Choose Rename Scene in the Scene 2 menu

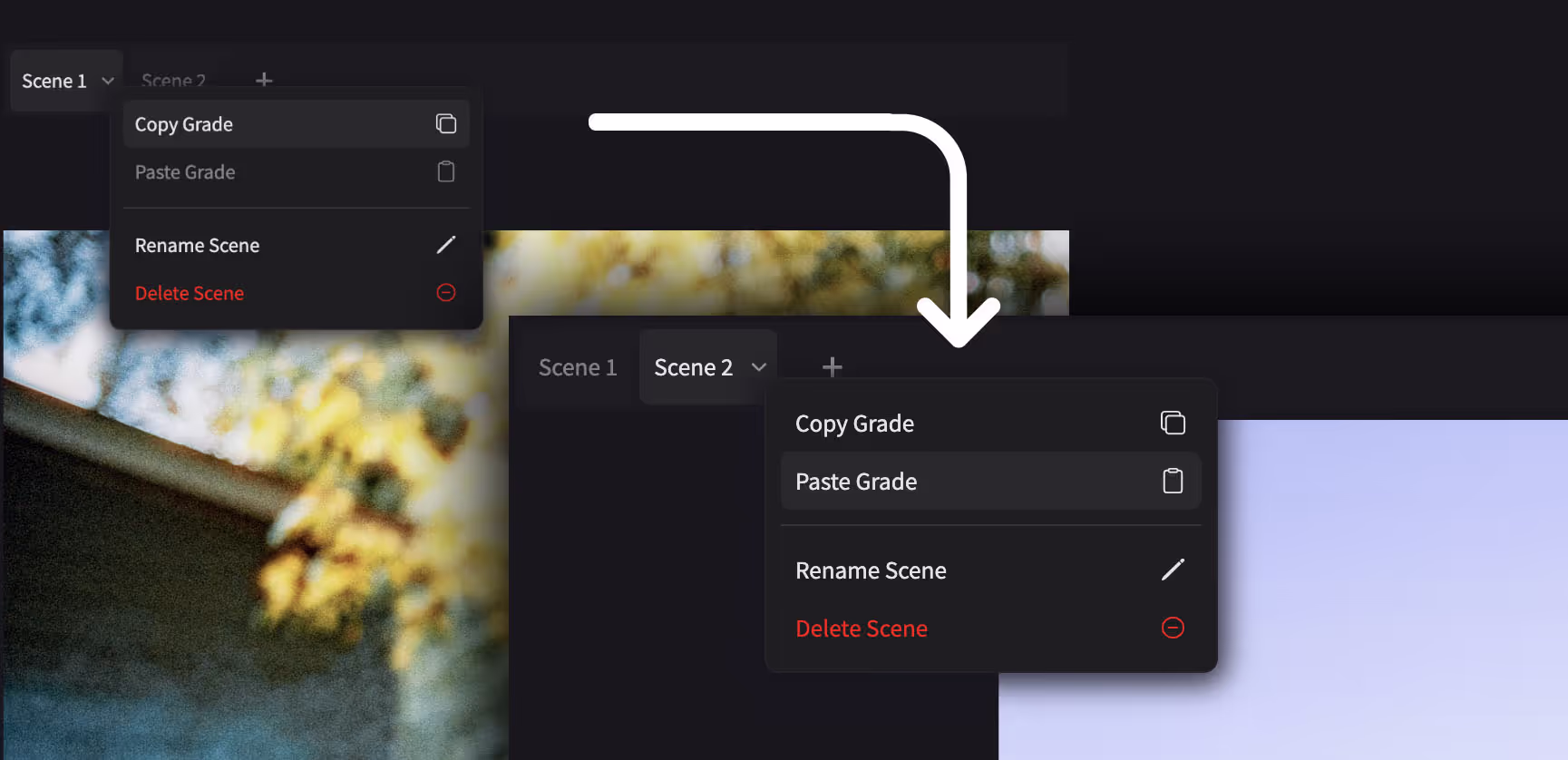click(x=990, y=570)
